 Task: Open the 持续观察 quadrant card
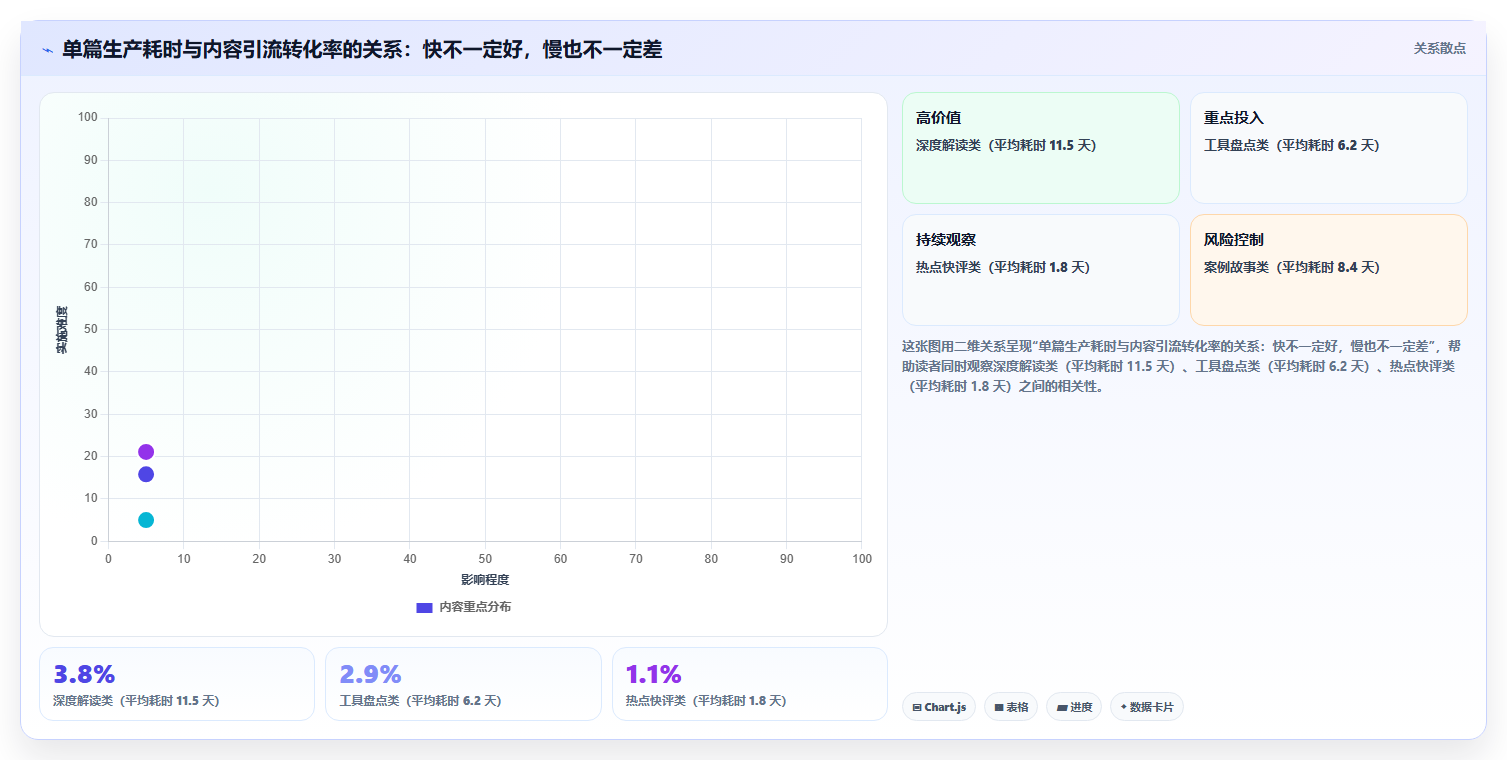[x=1041, y=270]
